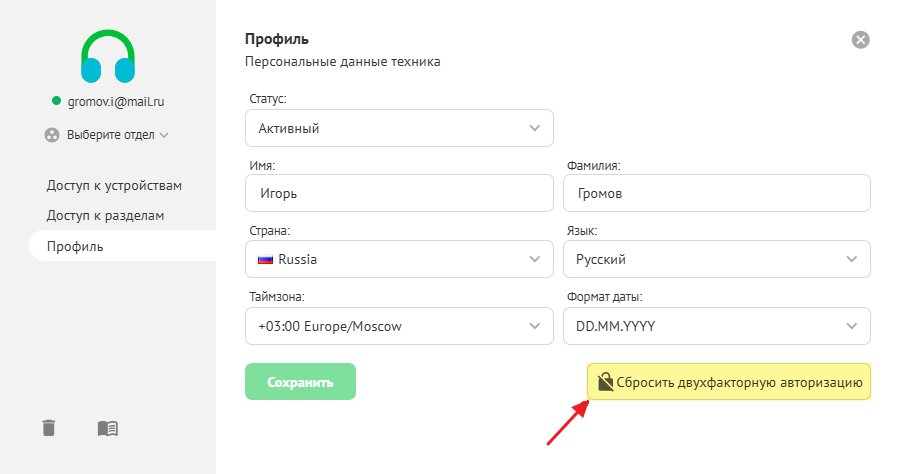Open the Язык language dropdown
Screen dimensions: 900x474
716,259
